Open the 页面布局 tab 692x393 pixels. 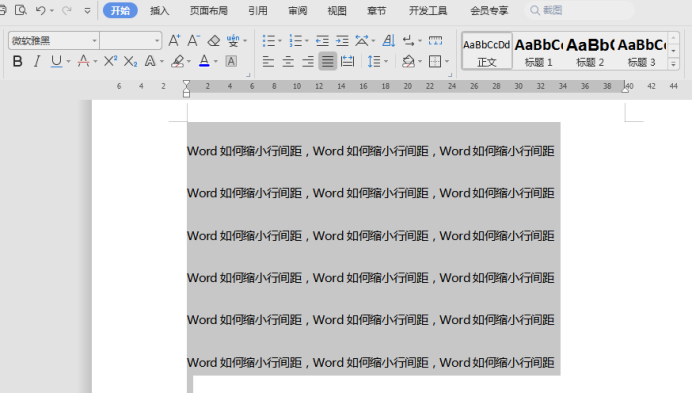[209, 10]
